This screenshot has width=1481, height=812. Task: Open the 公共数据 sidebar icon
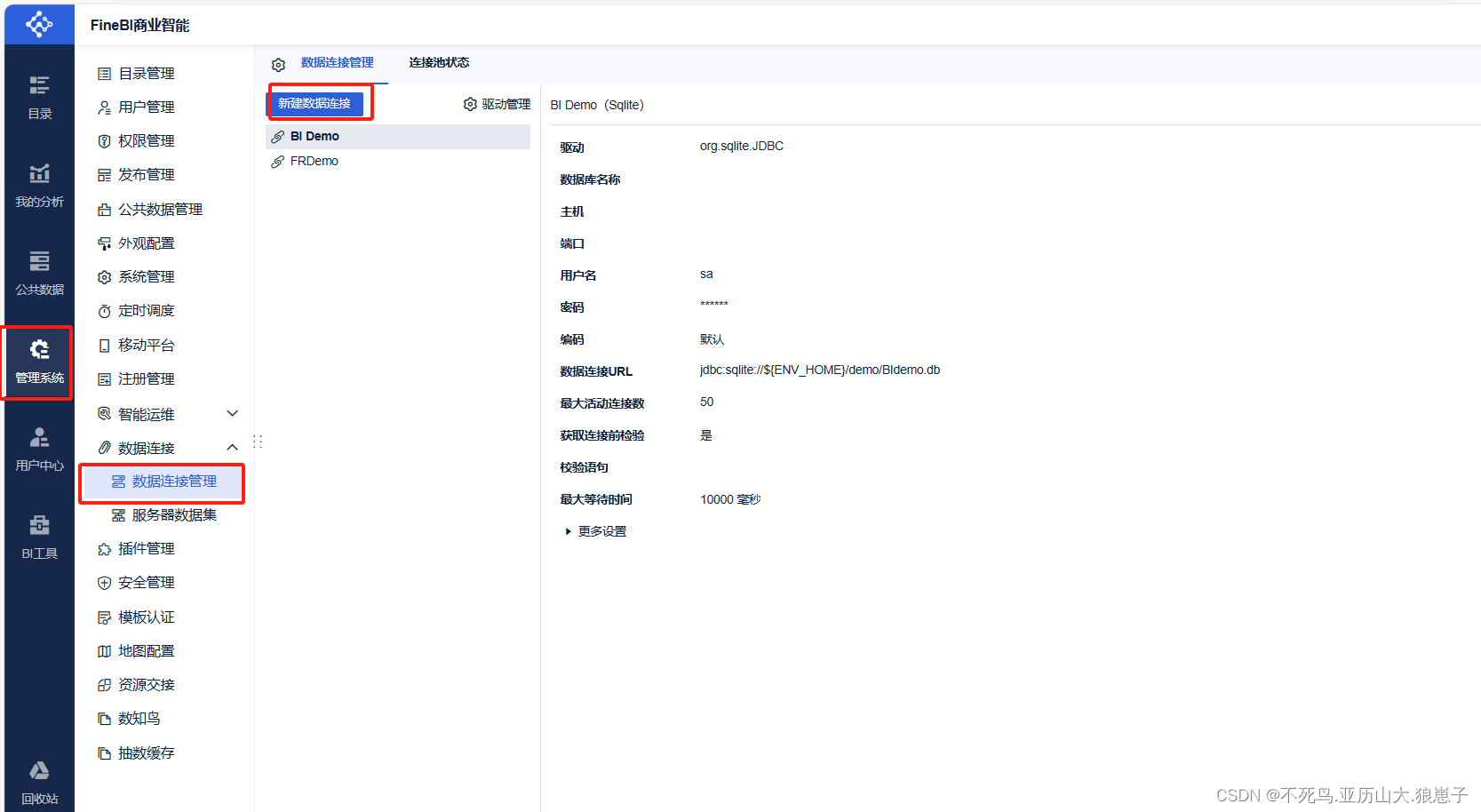pyautogui.click(x=38, y=272)
